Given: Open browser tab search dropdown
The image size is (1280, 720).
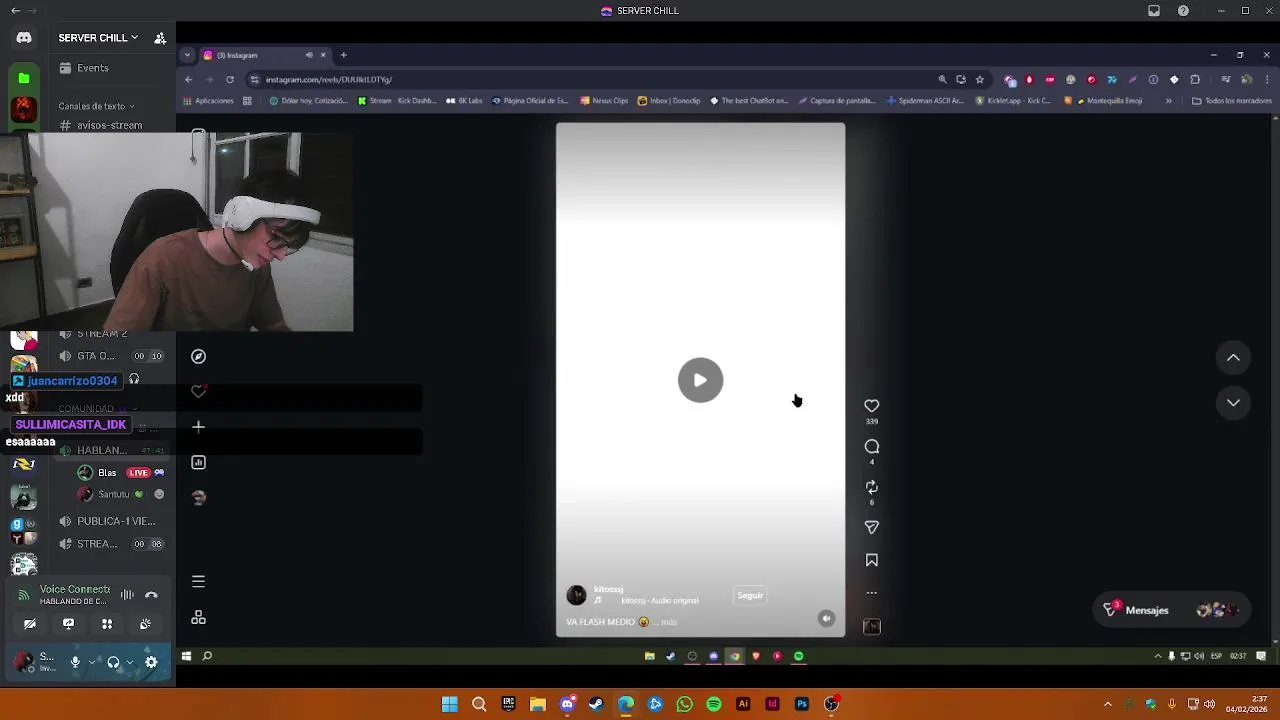Looking at the screenshot, I should point(187,55).
